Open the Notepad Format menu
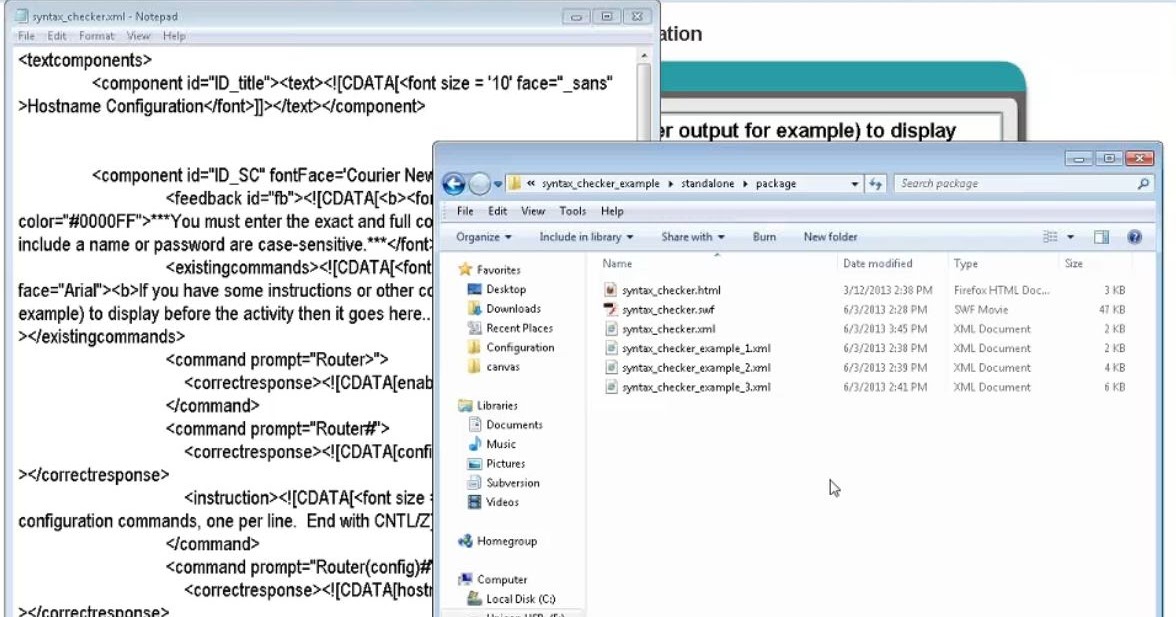Viewport: 1176px width, 617px height. 97,36
